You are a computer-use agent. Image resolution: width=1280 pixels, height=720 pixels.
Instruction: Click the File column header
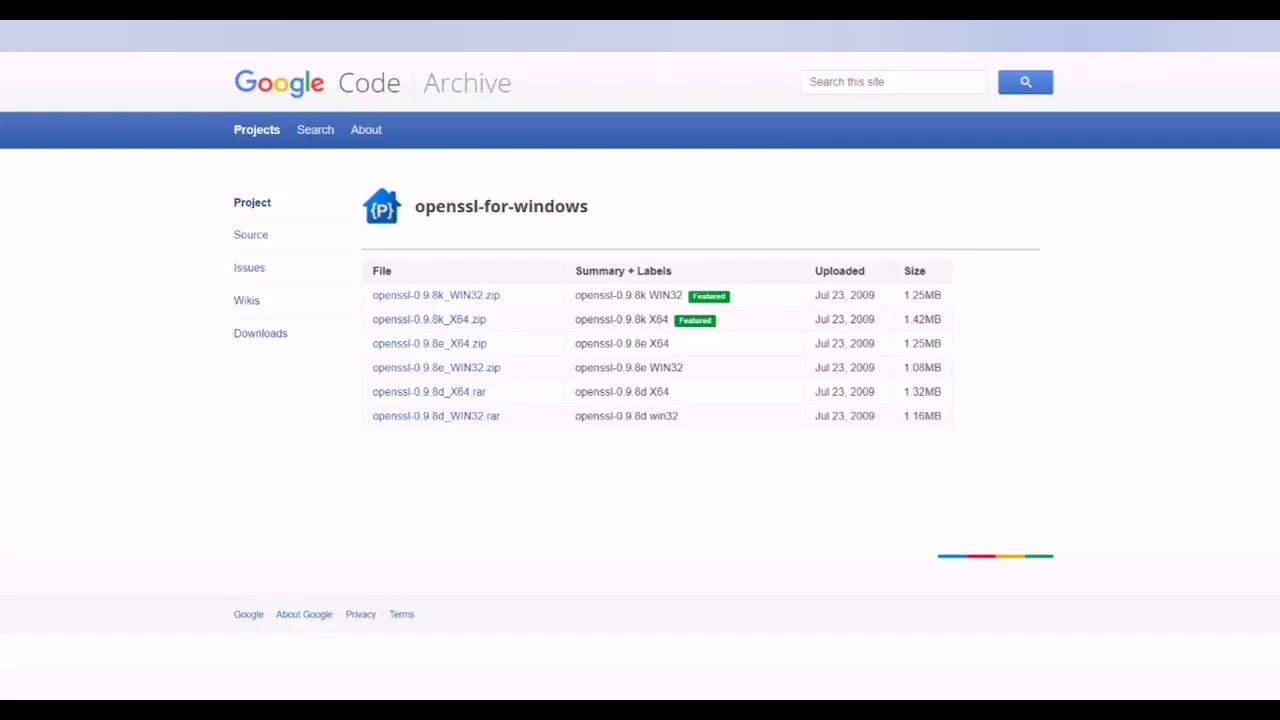click(382, 271)
